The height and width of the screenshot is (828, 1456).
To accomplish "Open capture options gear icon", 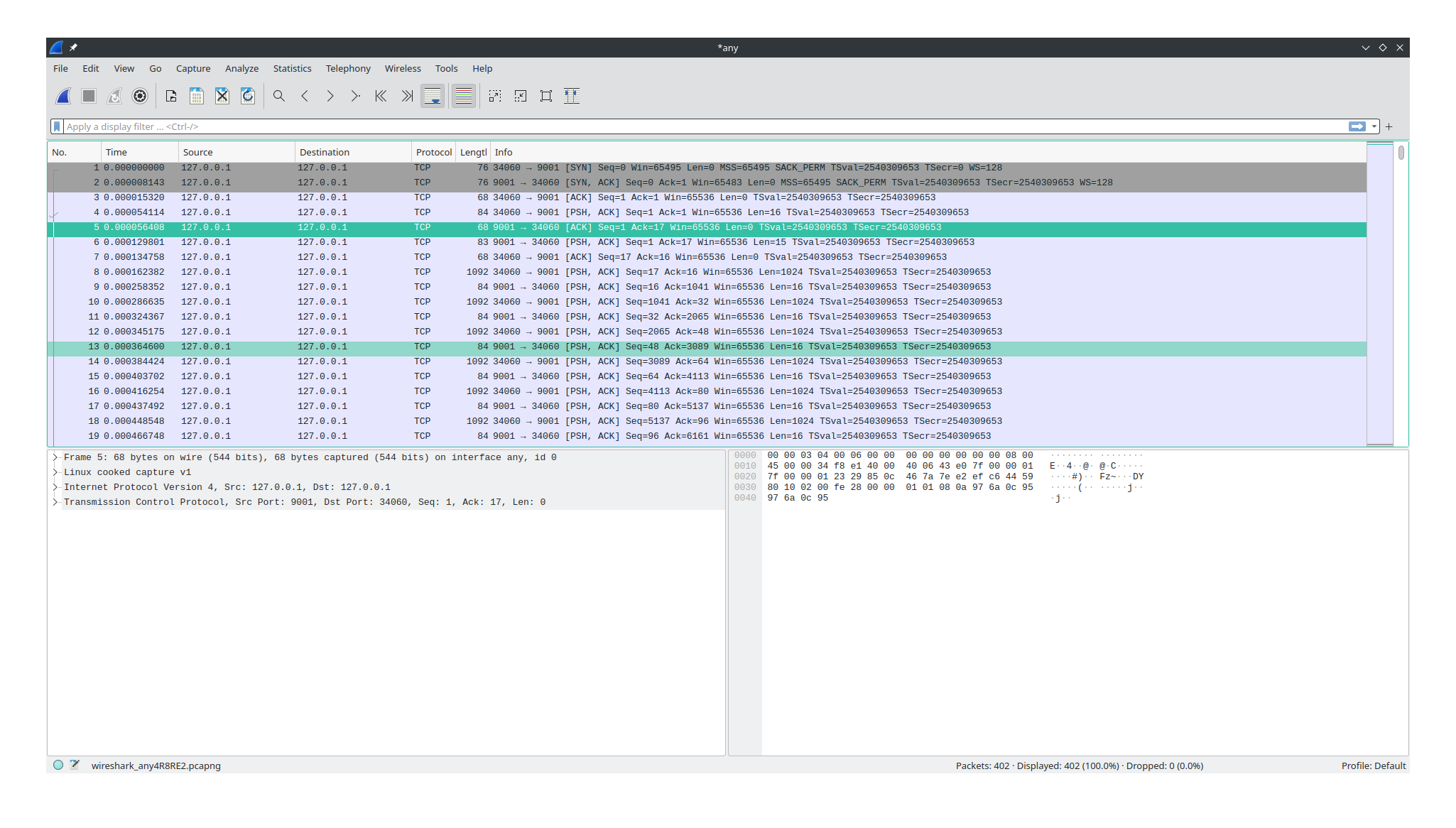I will [x=140, y=96].
